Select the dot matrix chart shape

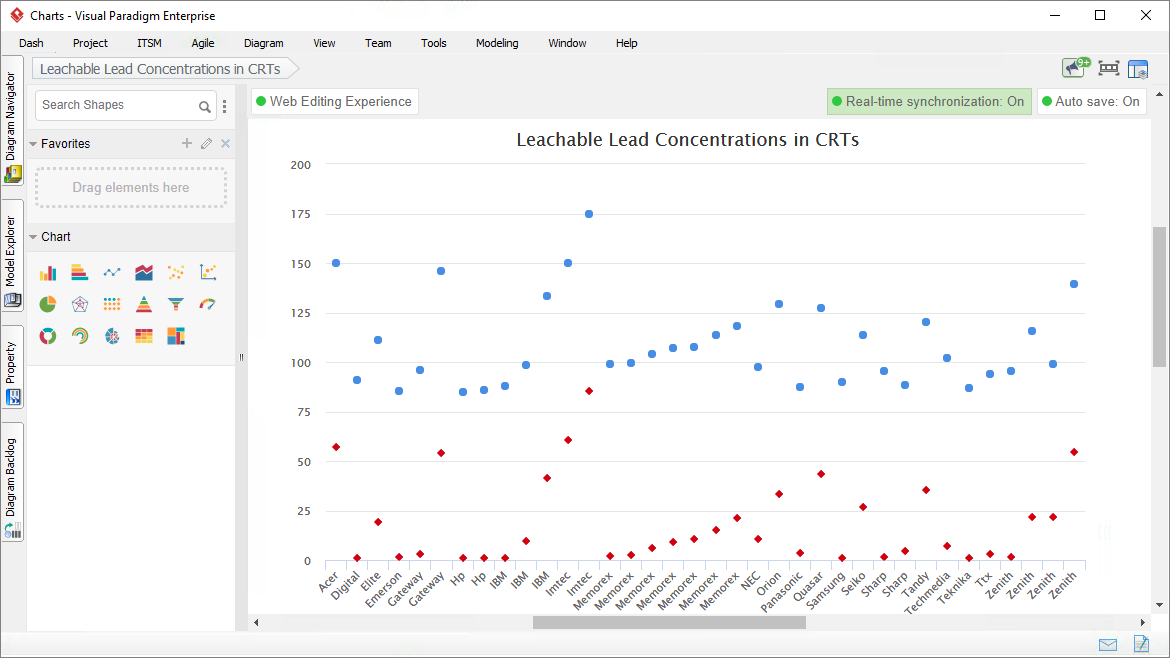(x=112, y=304)
